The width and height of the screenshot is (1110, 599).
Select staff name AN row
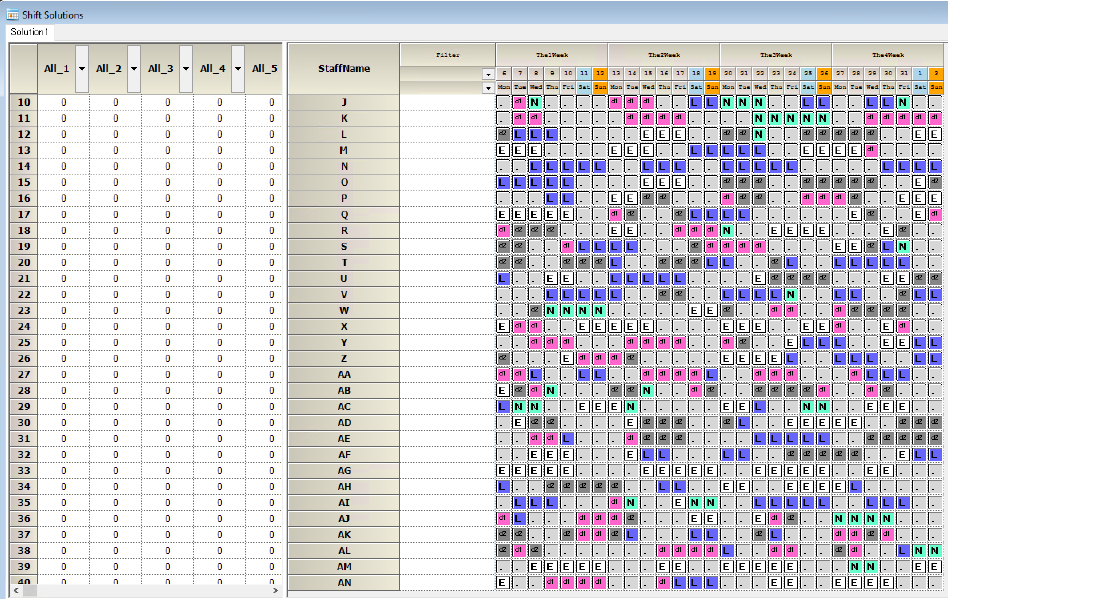point(343,583)
